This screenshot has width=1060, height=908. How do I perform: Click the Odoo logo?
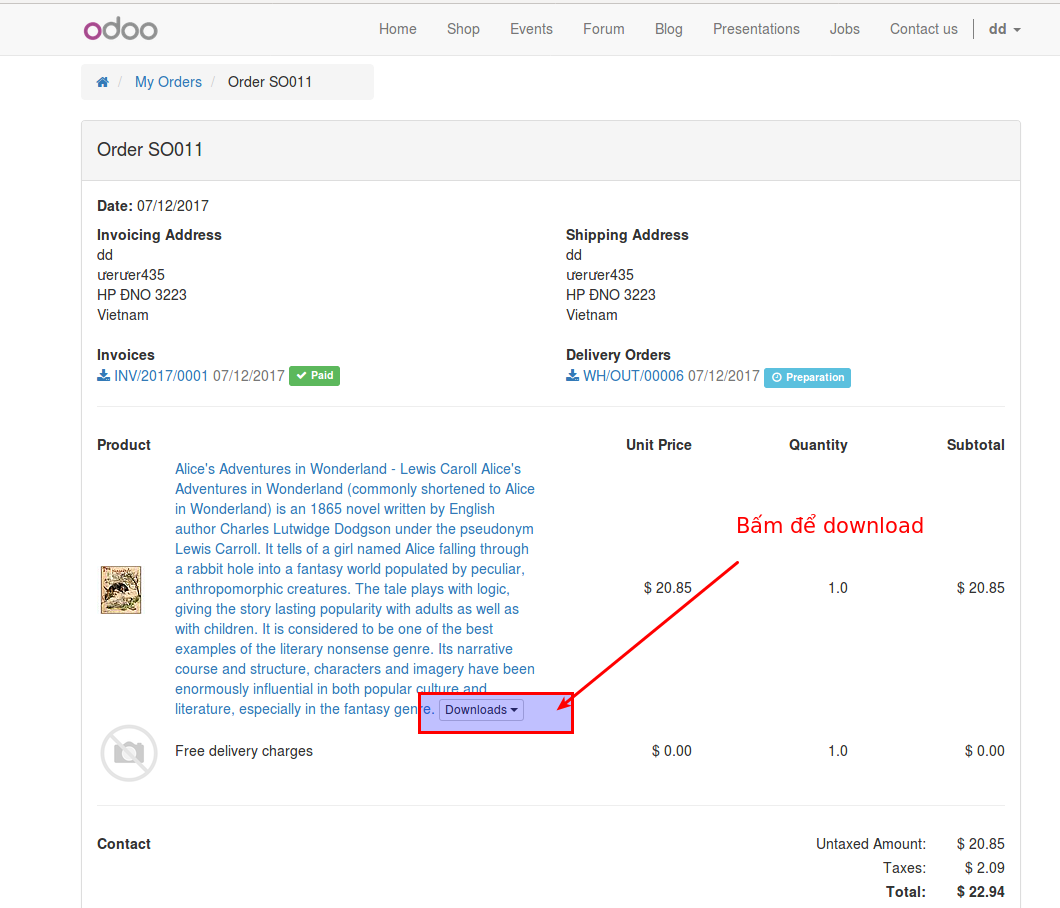(120, 29)
